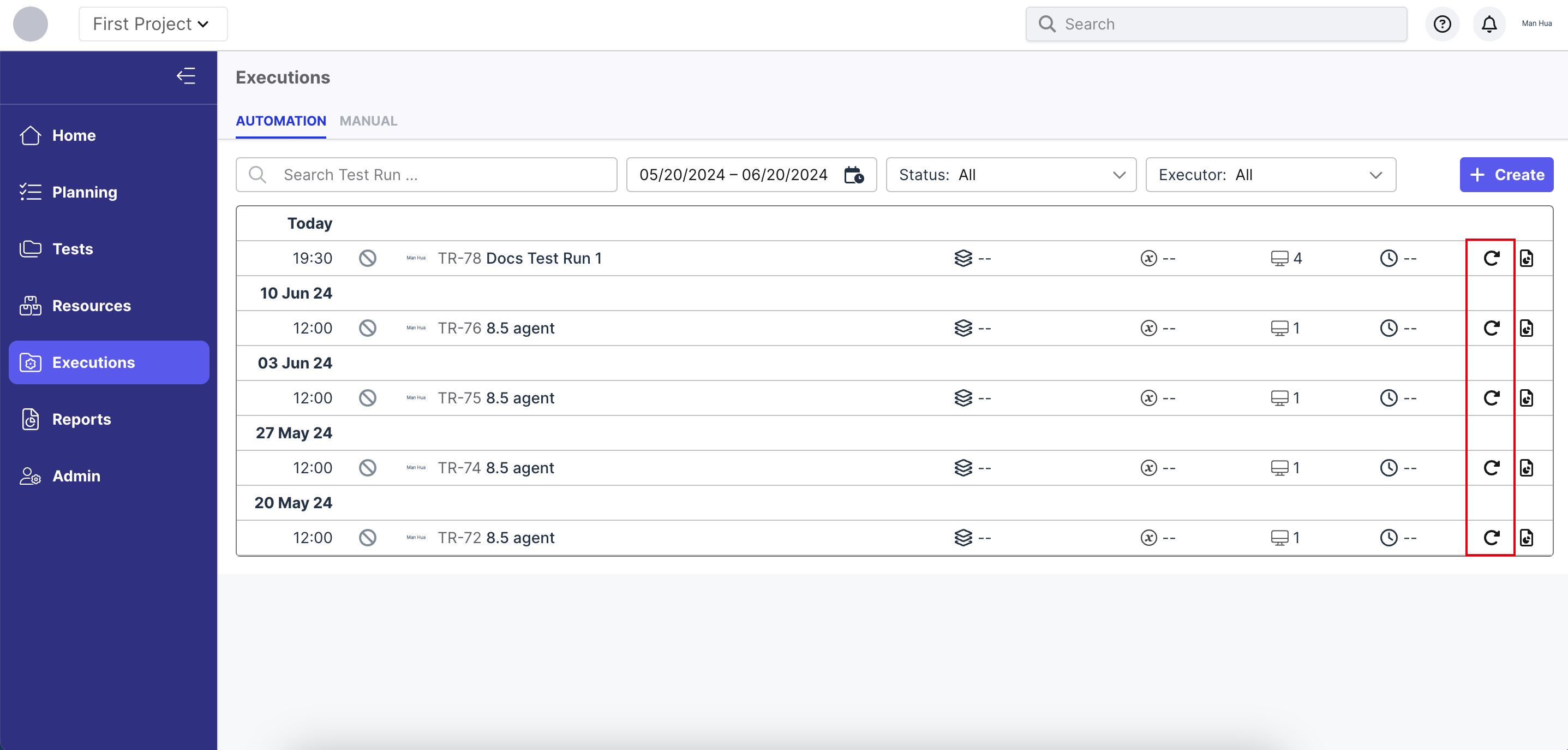The image size is (1568, 750).
Task: Click the date range picker field
Action: pos(751,174)
